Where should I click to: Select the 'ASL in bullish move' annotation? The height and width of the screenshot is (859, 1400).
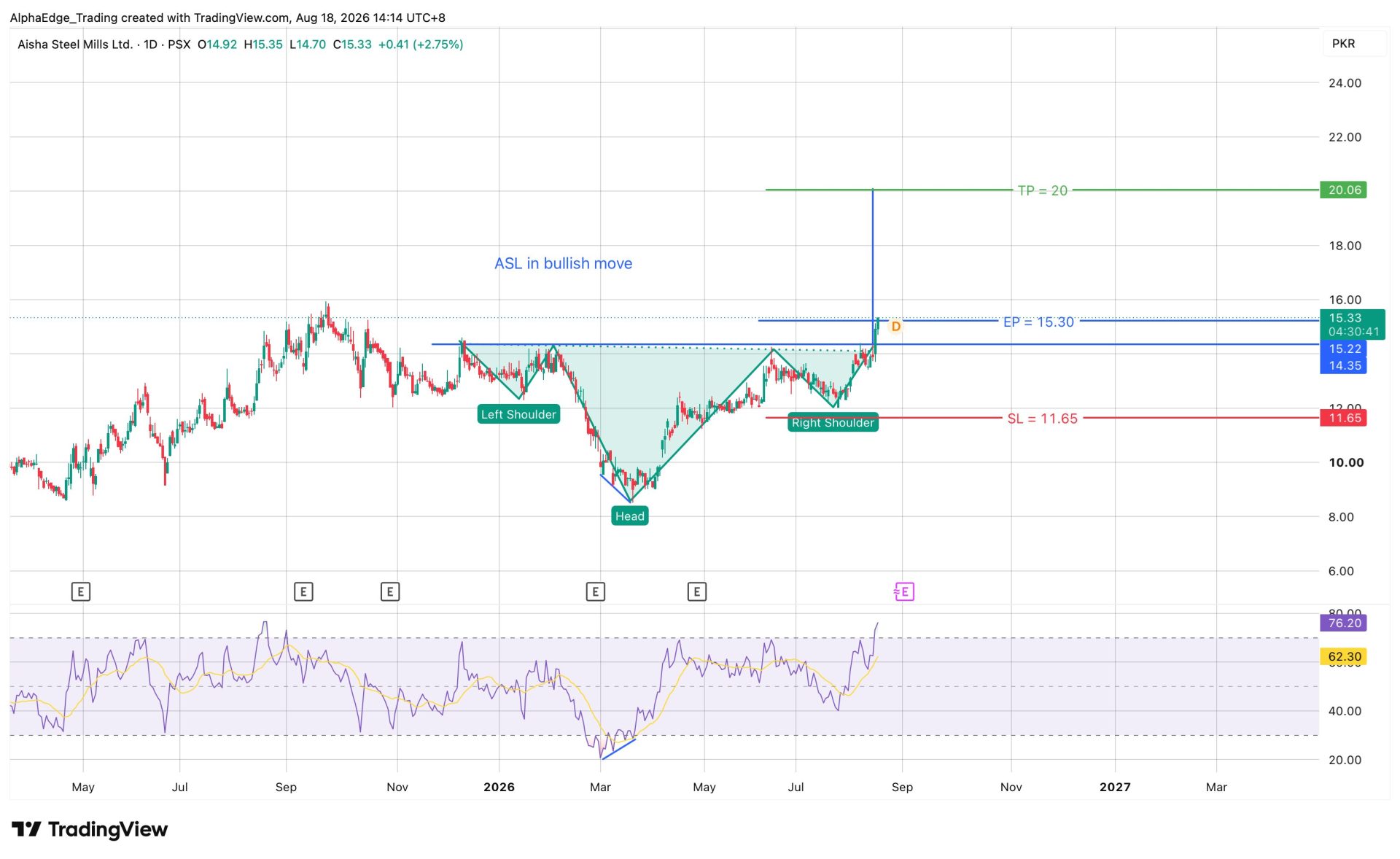[x=564, y=263]
